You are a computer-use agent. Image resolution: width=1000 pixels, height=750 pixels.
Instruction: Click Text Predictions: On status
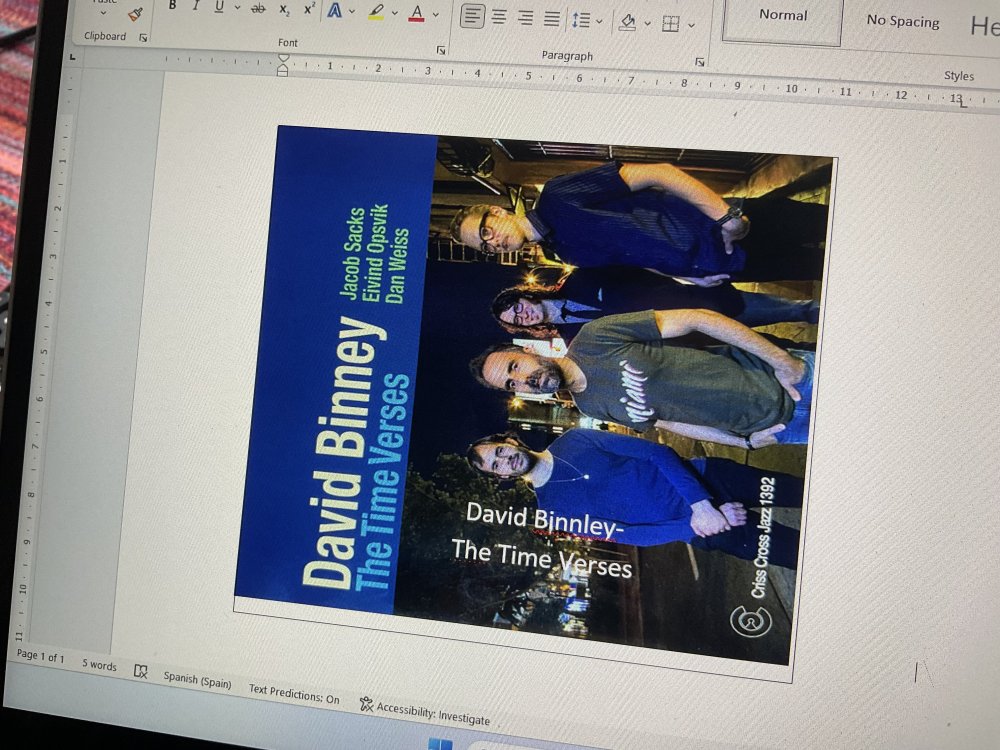point(294,694)
